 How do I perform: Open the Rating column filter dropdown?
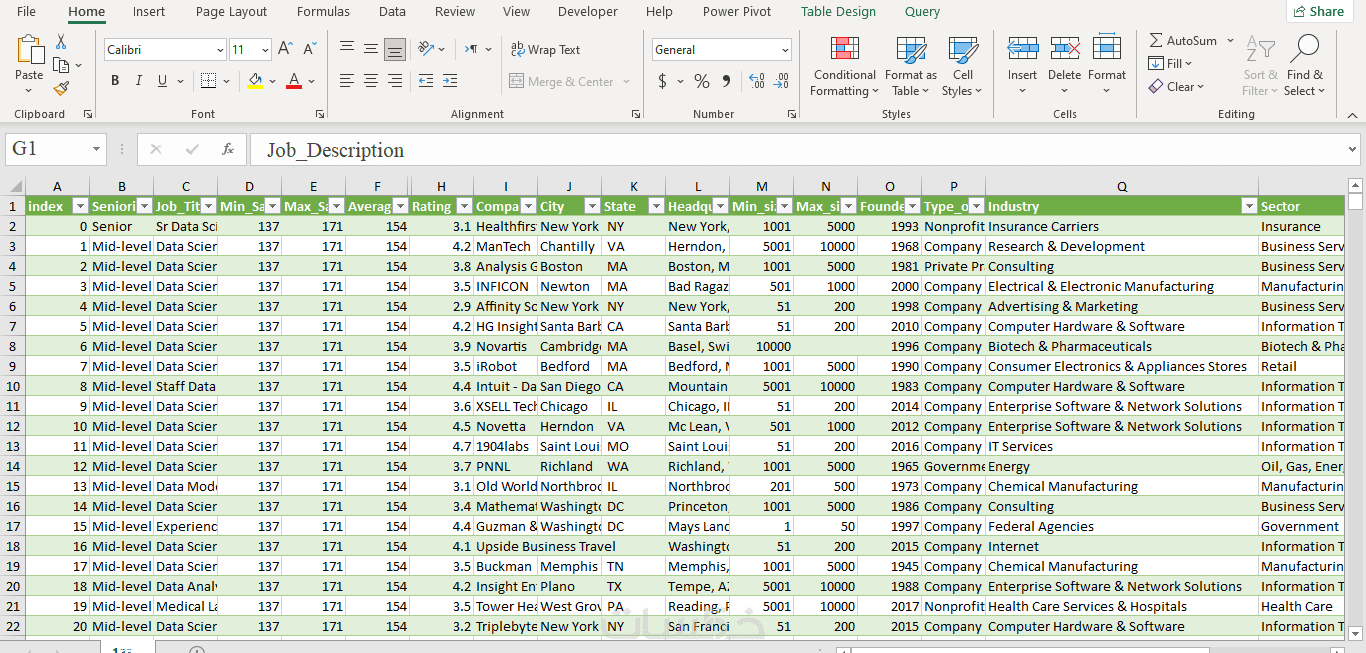[463, 206]
